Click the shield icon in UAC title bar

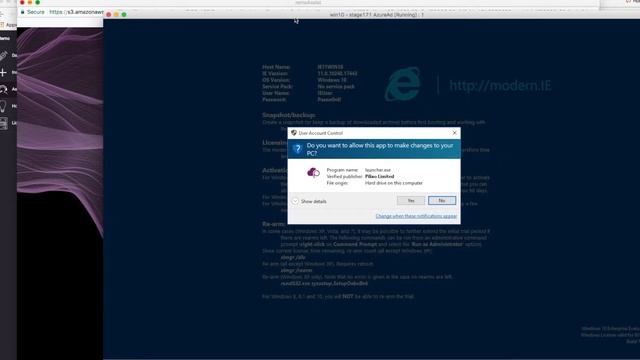click(x=293, y=133)
